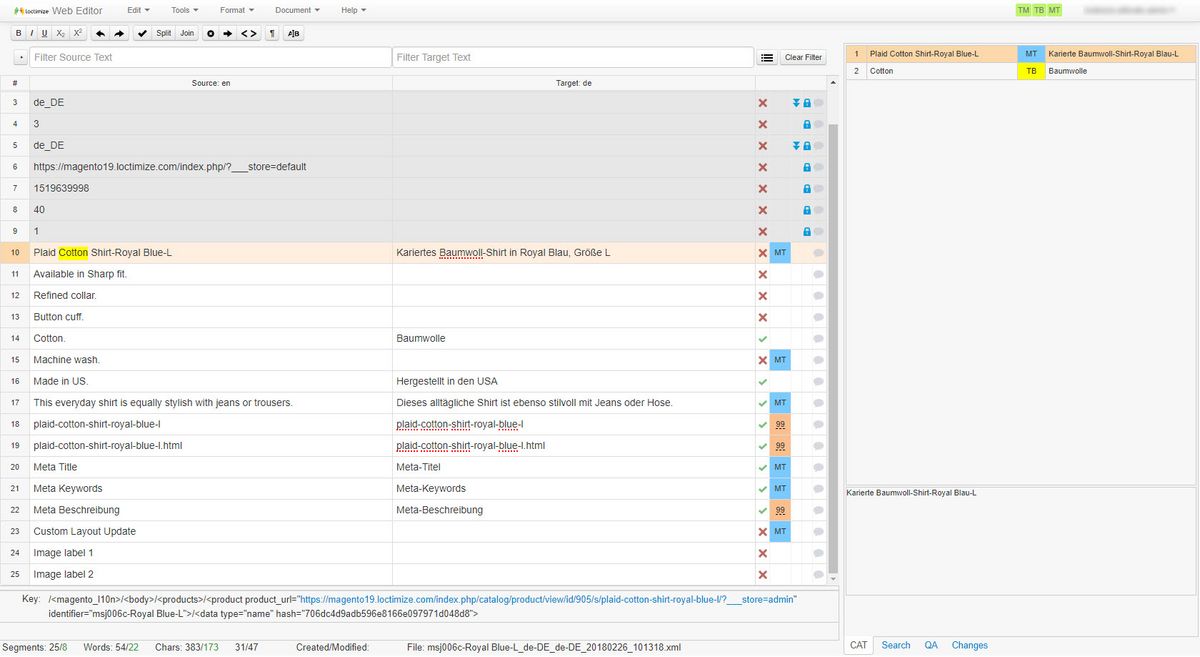The image size is (1200, 657).
Task: Click the Join button
Action: pyautogui.click(x=187, y=33)
